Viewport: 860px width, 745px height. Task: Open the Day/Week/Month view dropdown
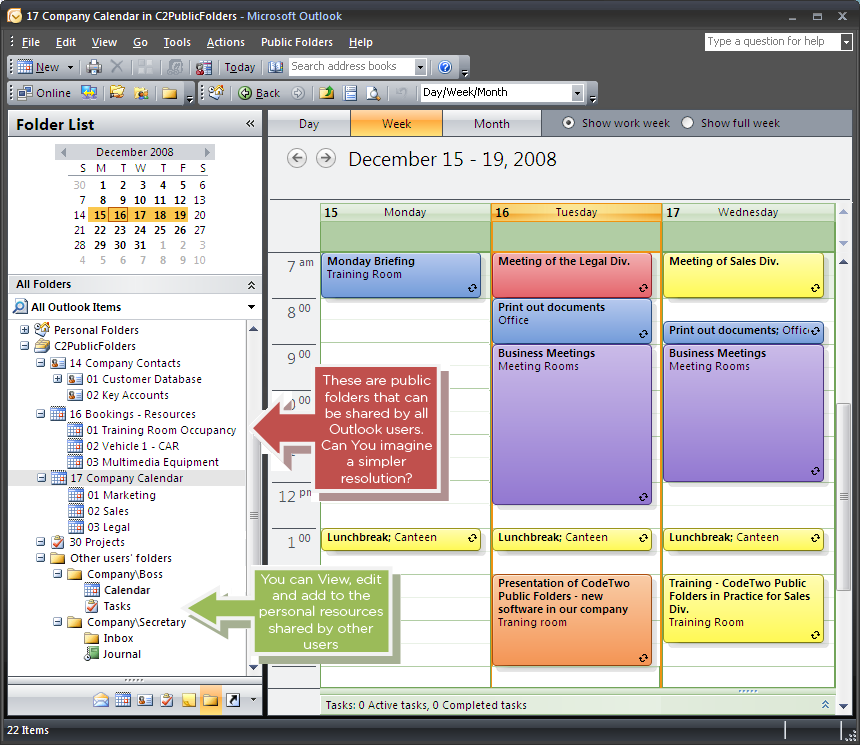pos(577,93)
